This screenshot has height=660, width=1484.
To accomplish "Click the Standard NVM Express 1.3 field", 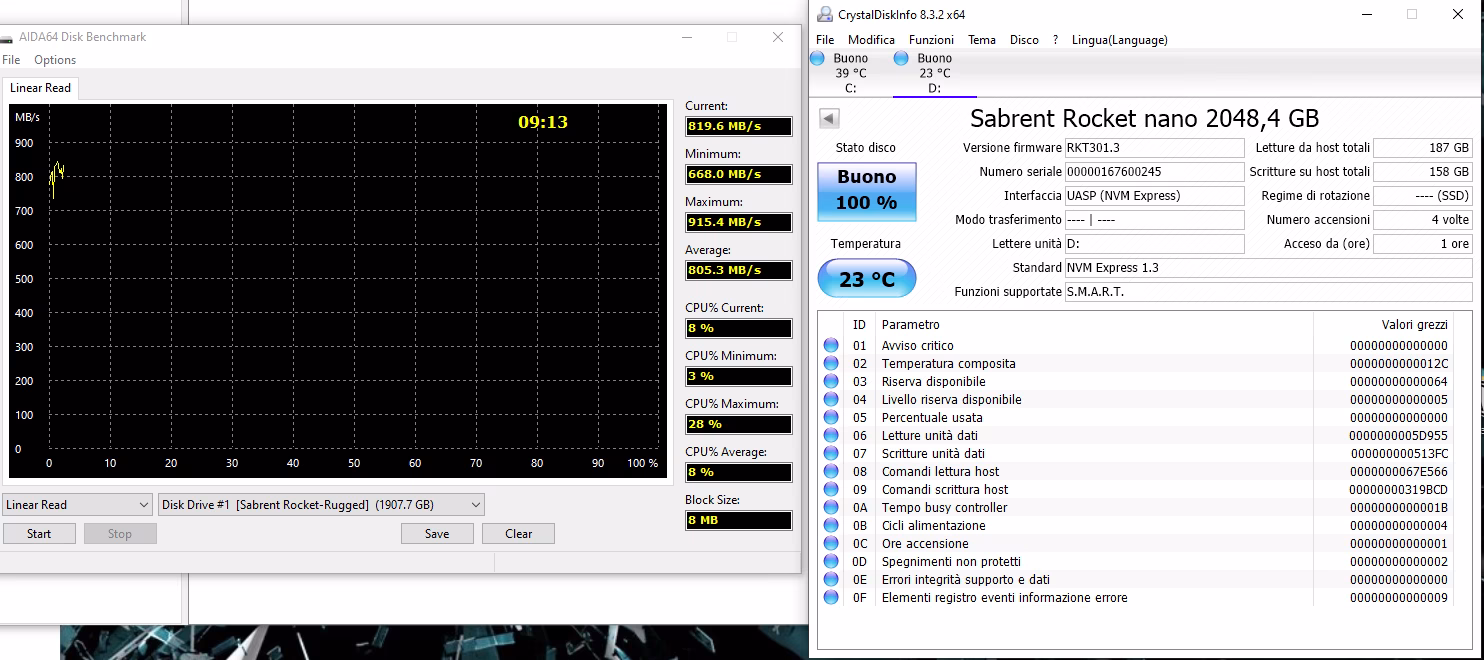I will [x=1268, y=268].
